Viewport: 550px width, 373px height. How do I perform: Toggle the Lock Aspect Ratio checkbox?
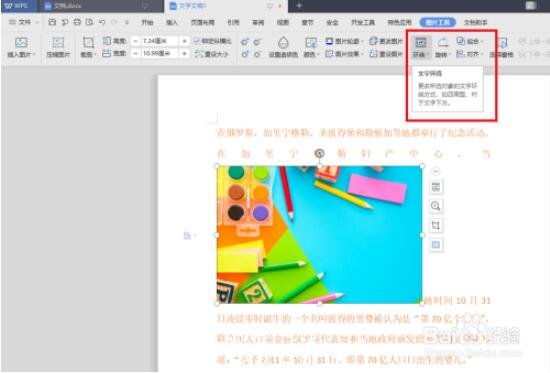197,41
